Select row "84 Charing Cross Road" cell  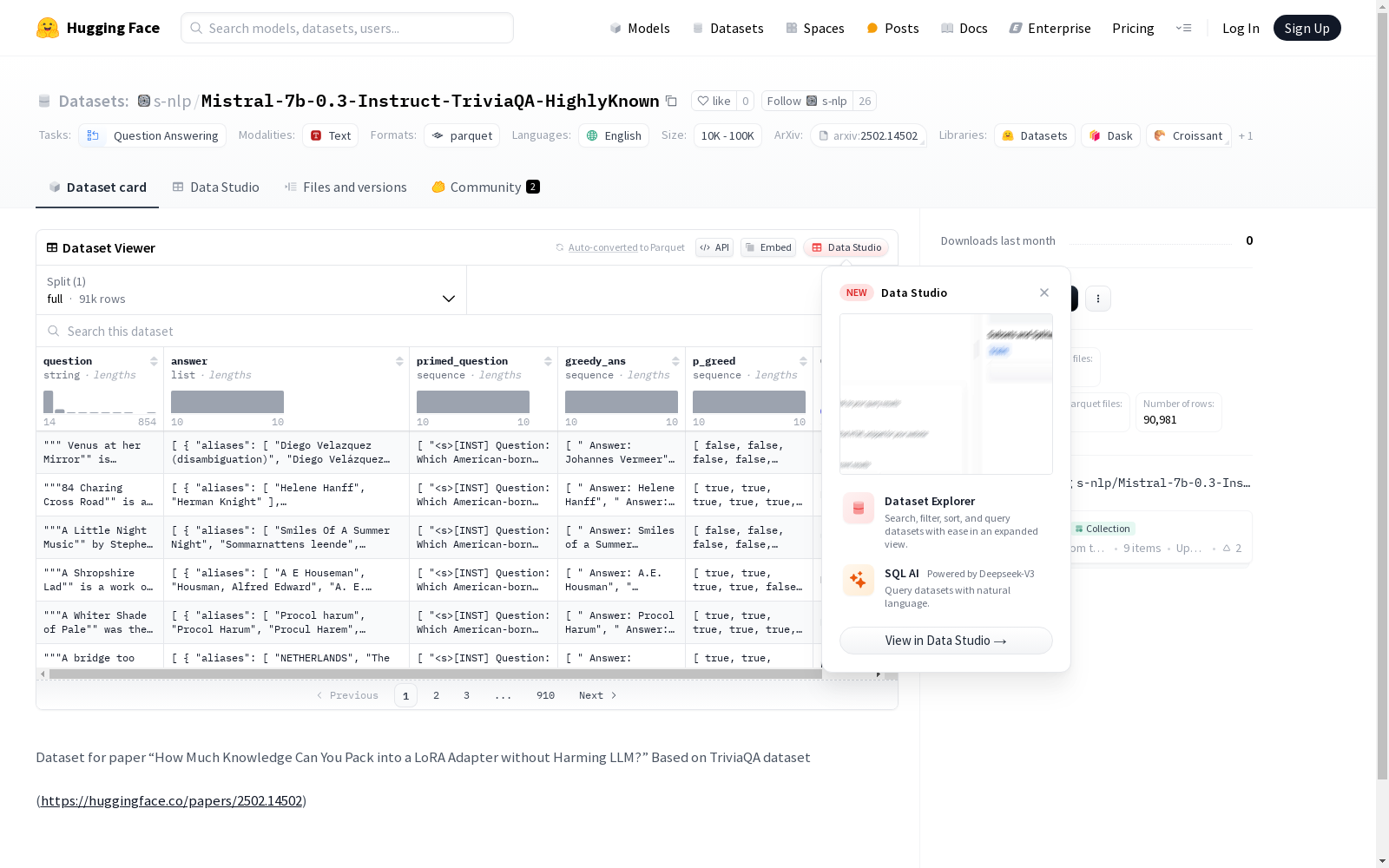100,495
